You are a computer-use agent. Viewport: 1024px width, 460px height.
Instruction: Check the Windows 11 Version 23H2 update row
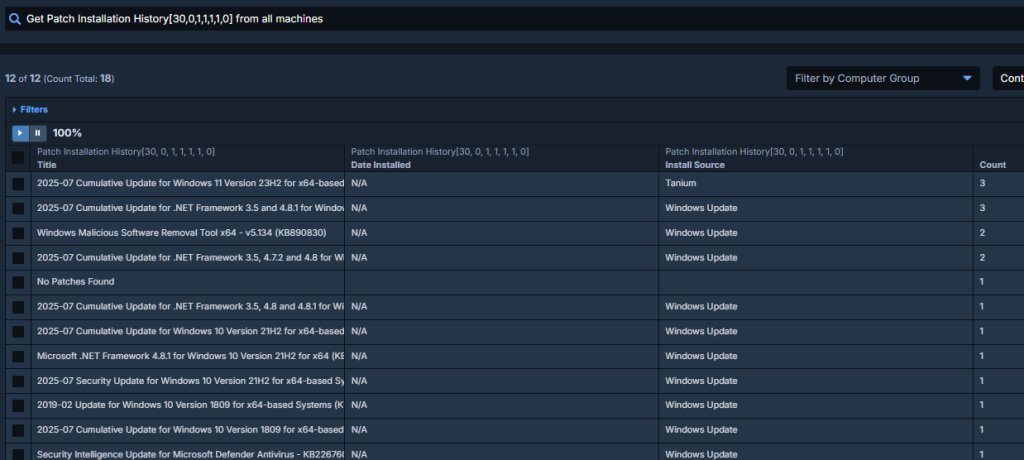pos(18,184)
